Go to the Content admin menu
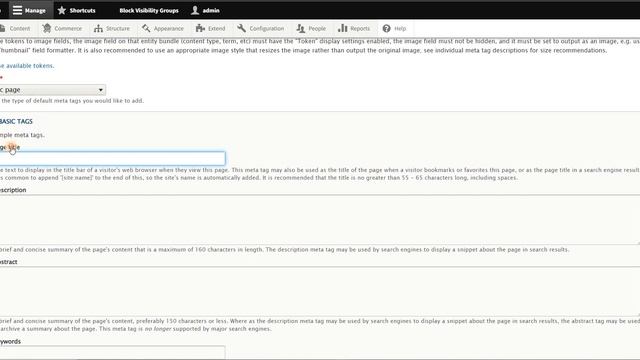This screenshot has width=640, height=360. coord(16,28)
